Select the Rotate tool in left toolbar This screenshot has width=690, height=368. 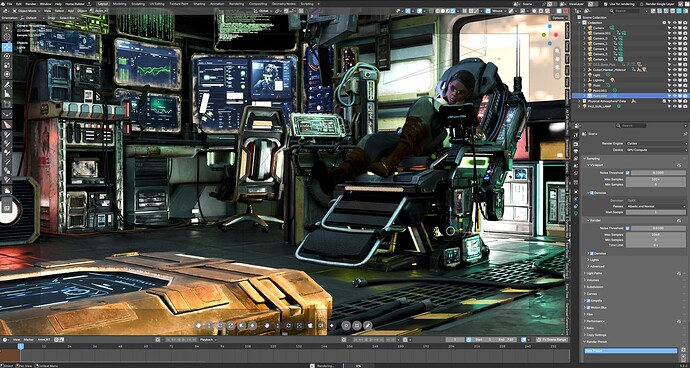pos(7,56)
